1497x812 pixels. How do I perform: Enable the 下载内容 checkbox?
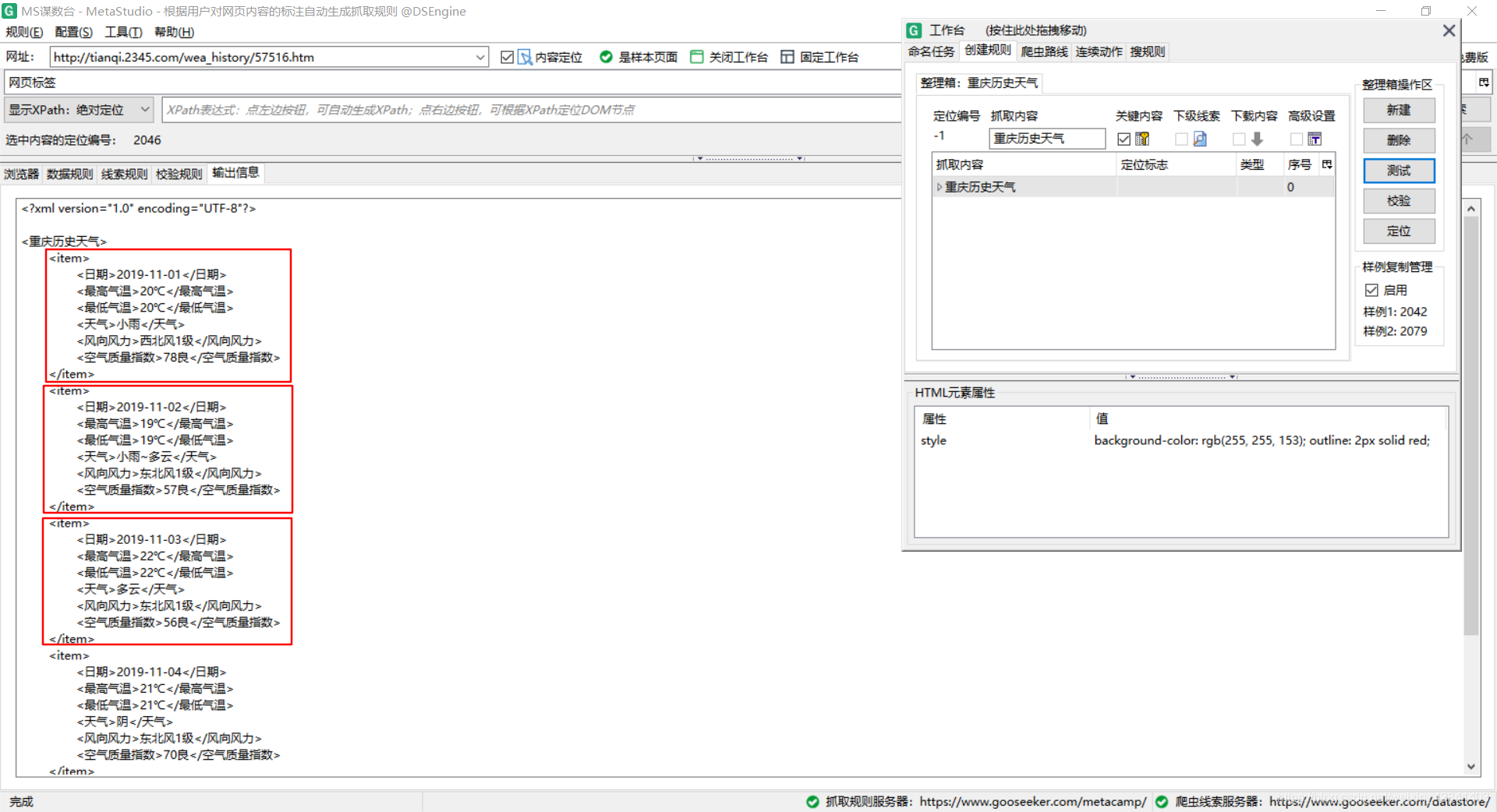tap(1239, 139)
